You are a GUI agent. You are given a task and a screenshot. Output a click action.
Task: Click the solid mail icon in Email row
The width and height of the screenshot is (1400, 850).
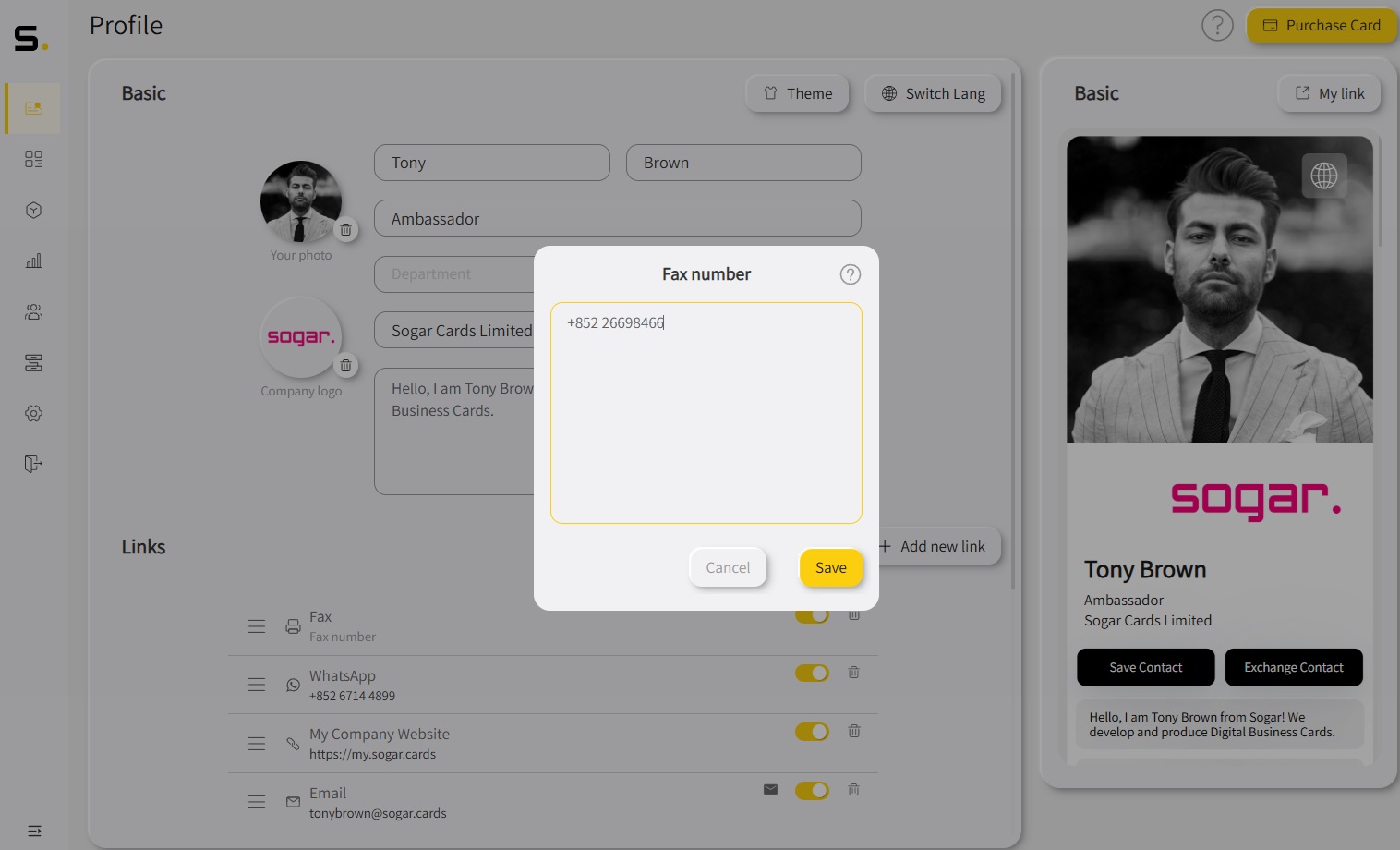(x=770, y=790)
